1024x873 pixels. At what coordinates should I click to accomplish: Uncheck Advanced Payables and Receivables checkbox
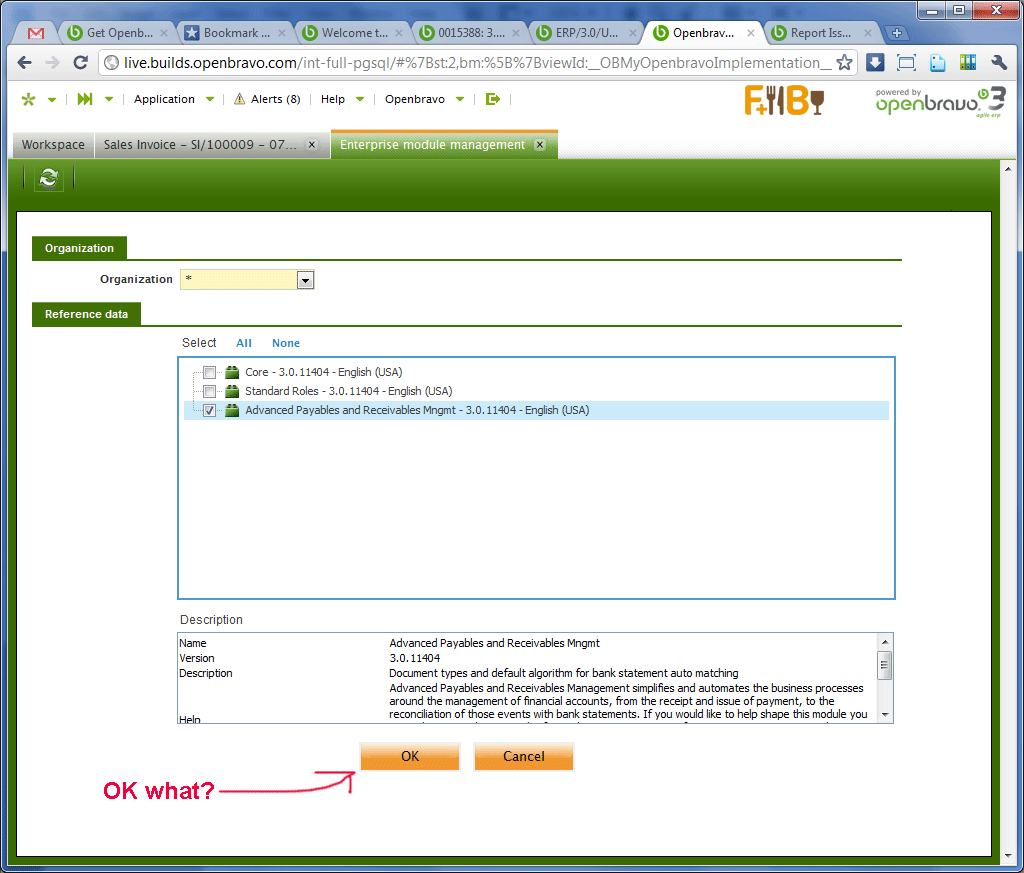click(210, 410)
